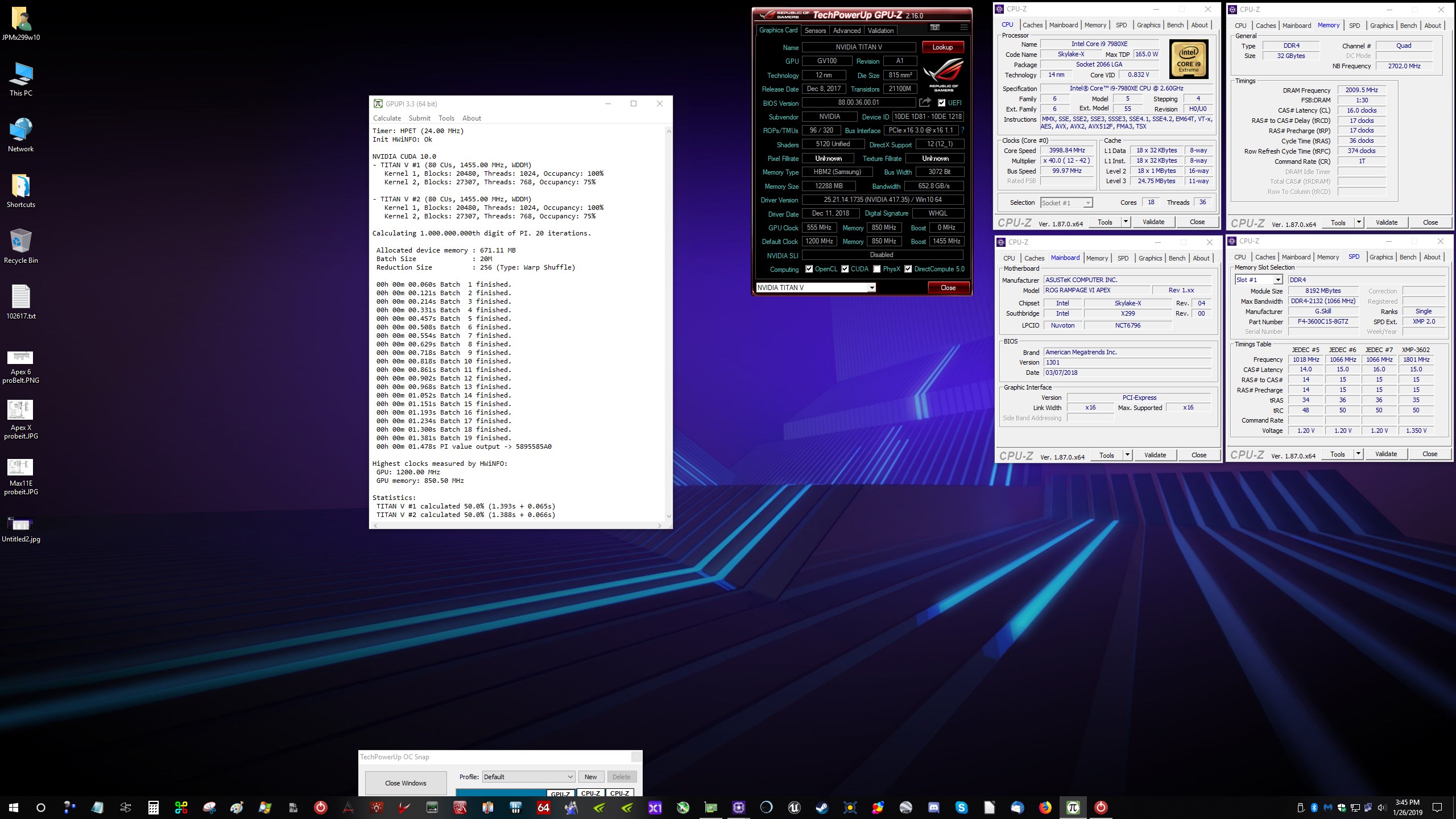Screen dimensions: 1456x819
Task: Open the Recycle Bin desktop icon
Action: click(x=21, y=246)
